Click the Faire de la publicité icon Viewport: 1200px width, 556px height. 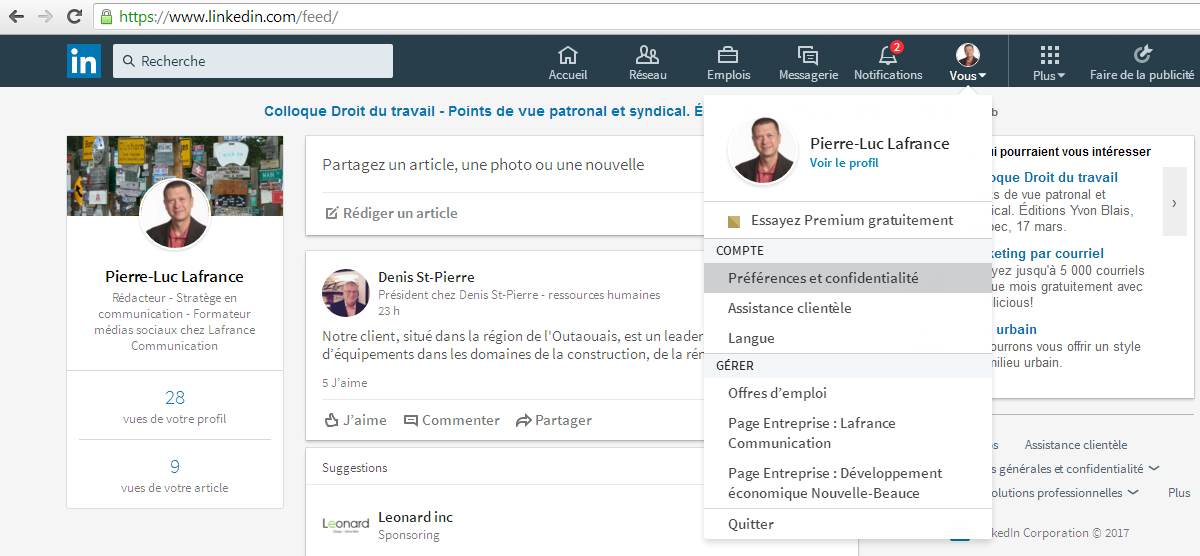[1142, 55]
